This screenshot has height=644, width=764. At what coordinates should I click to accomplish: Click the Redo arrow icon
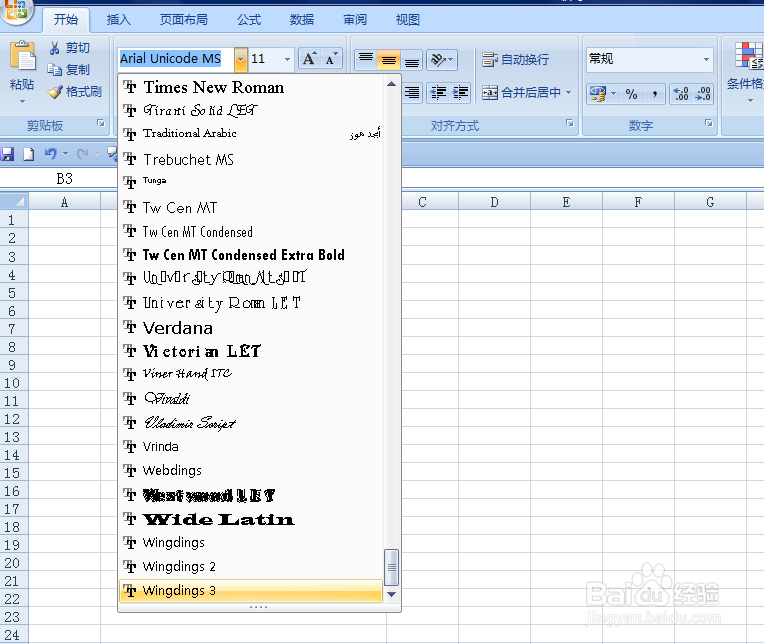(x=83, y=154)
